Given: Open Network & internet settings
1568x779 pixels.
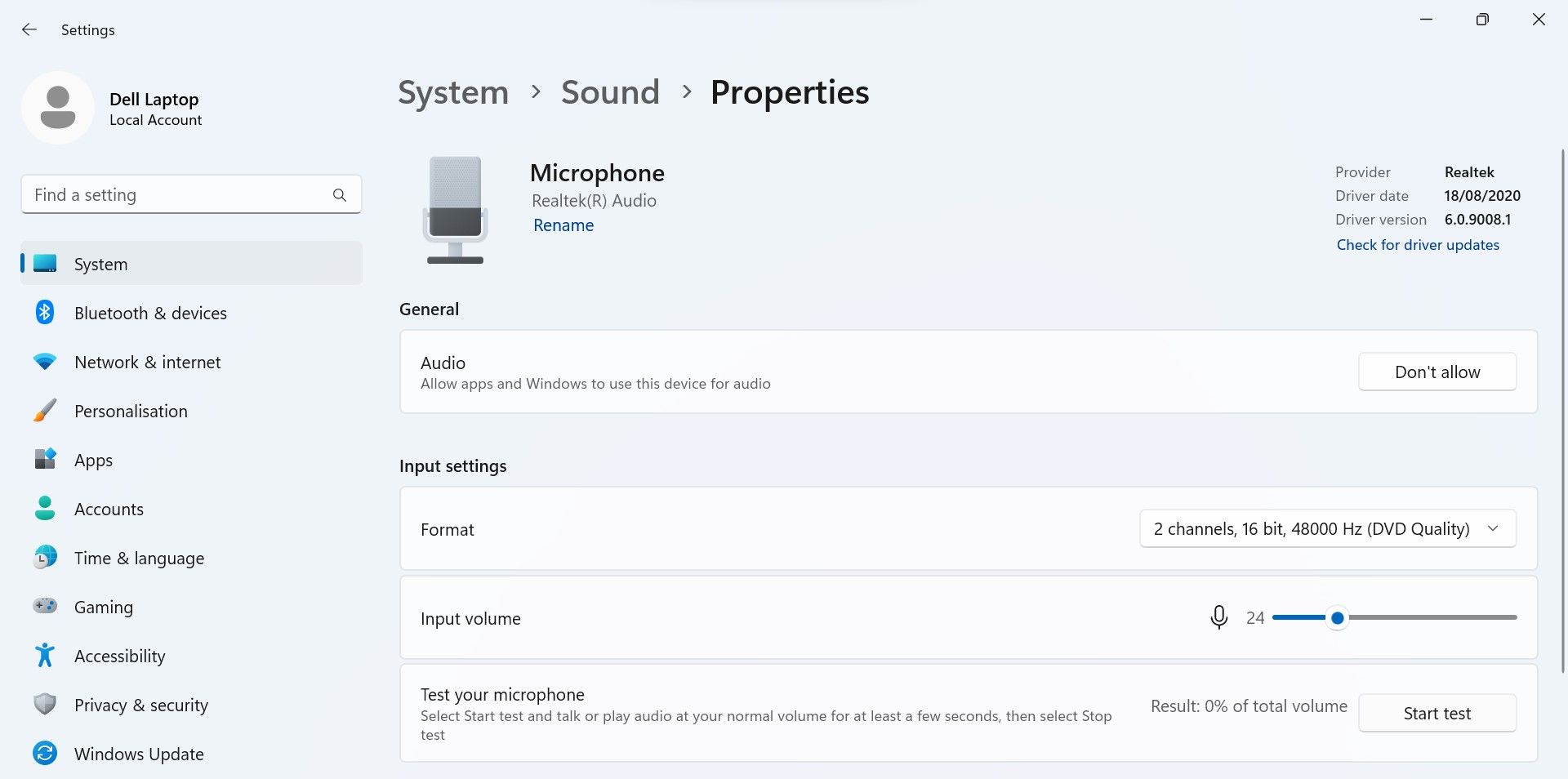Looking at the screenshot, I should 147,362.
